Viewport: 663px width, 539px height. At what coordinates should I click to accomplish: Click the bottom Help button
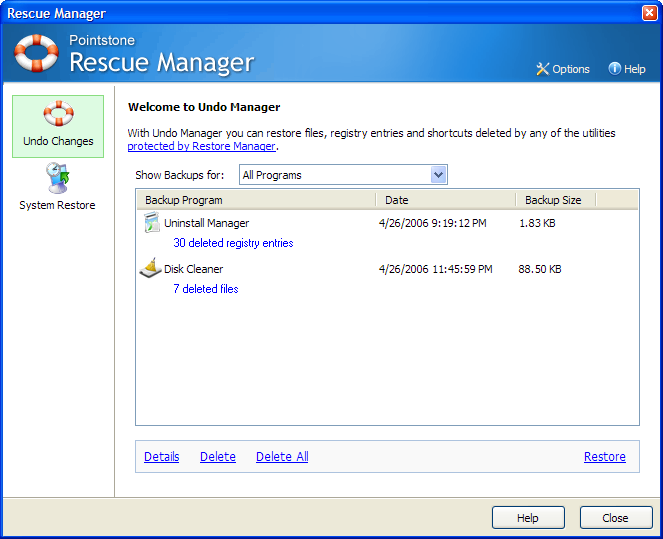[528, 517]
